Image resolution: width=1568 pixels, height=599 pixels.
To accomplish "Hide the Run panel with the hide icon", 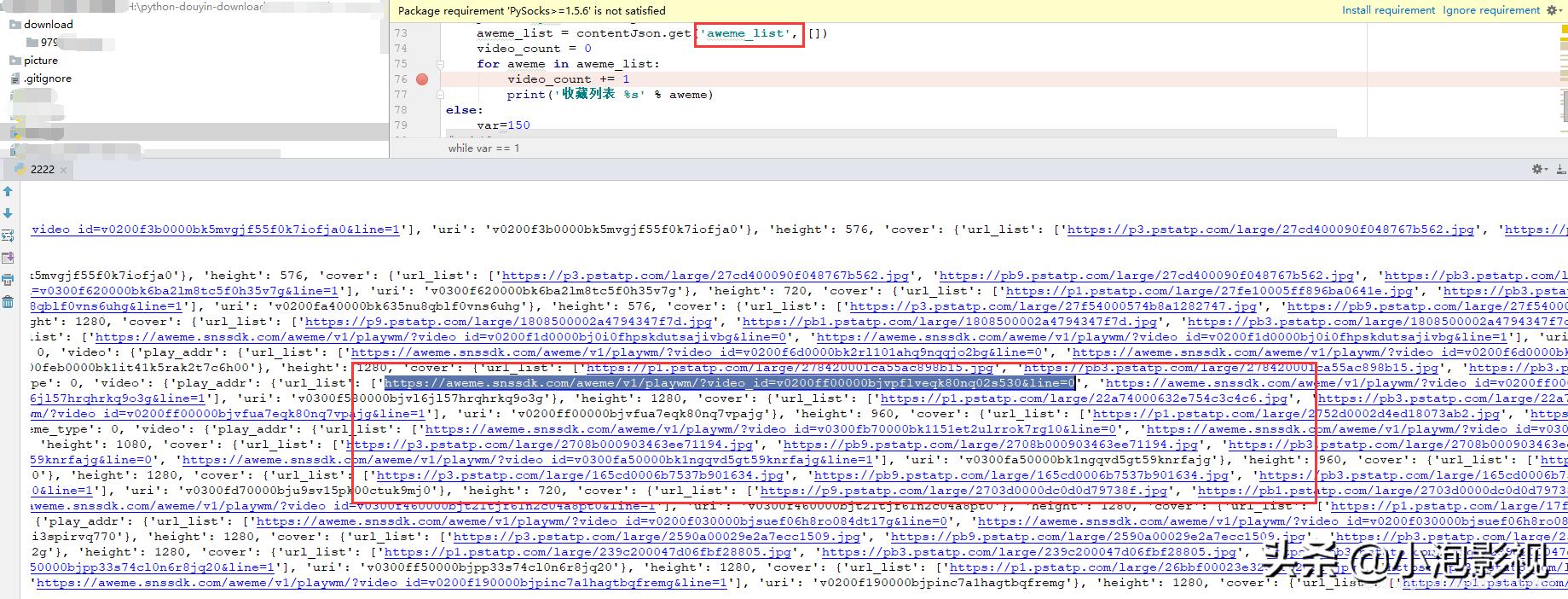I will 1559,170.
